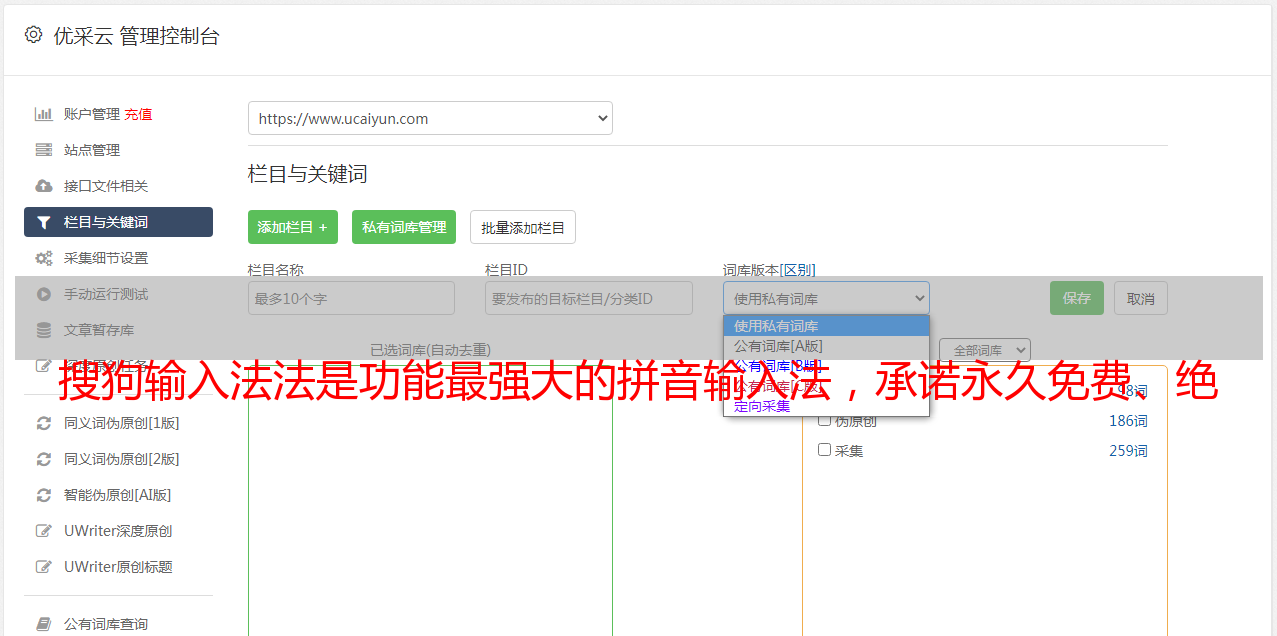Tick the 采集 checkbox
The image size is (1277, 636).
tap(825, 450)
